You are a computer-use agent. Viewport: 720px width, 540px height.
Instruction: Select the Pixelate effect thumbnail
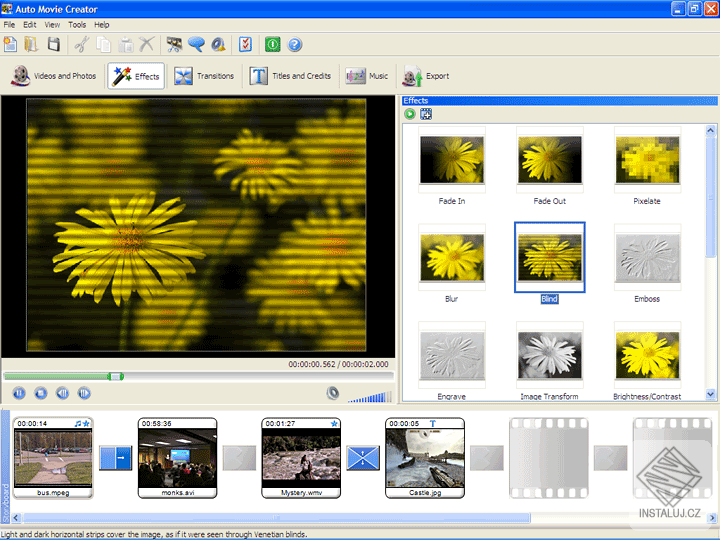click(647, 160)
